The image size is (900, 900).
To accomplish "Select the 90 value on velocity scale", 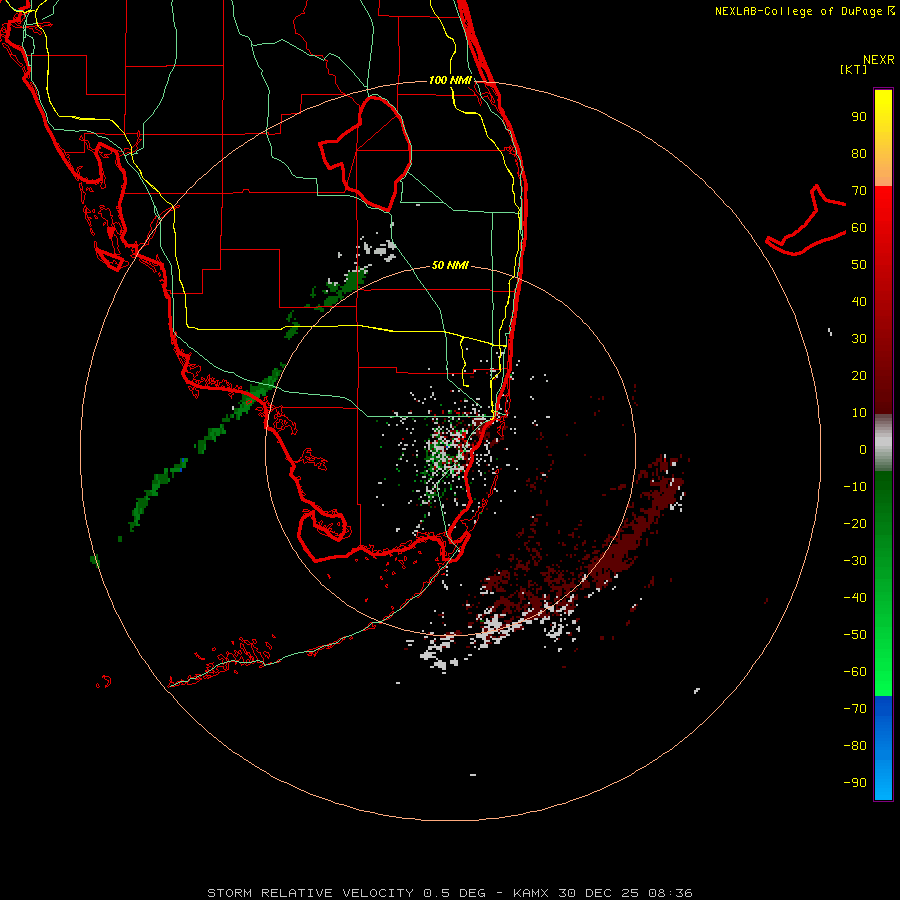I will coord(859,117).
